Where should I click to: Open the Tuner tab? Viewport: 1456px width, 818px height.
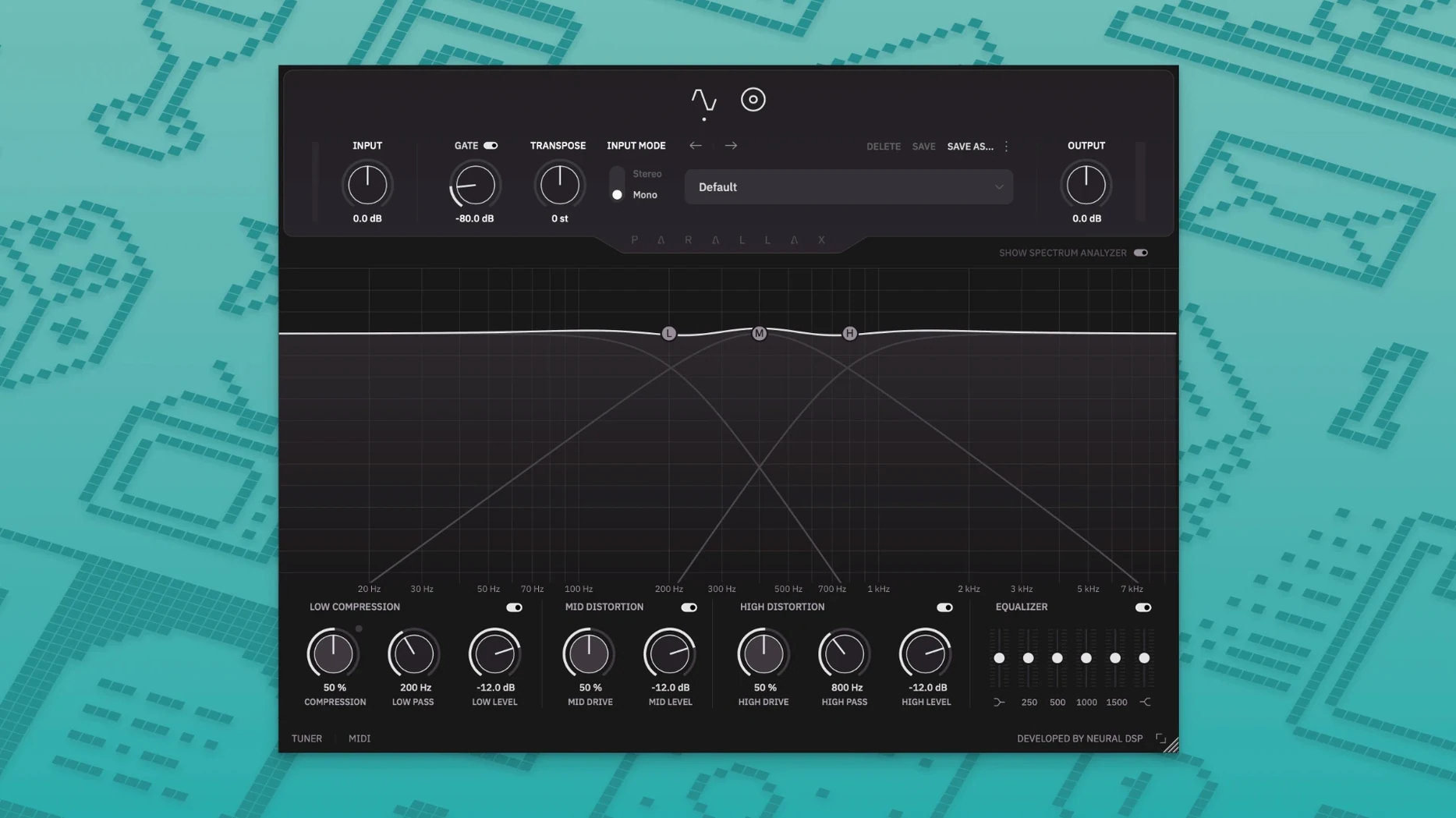pyautogui.click(x=306, y=738)
